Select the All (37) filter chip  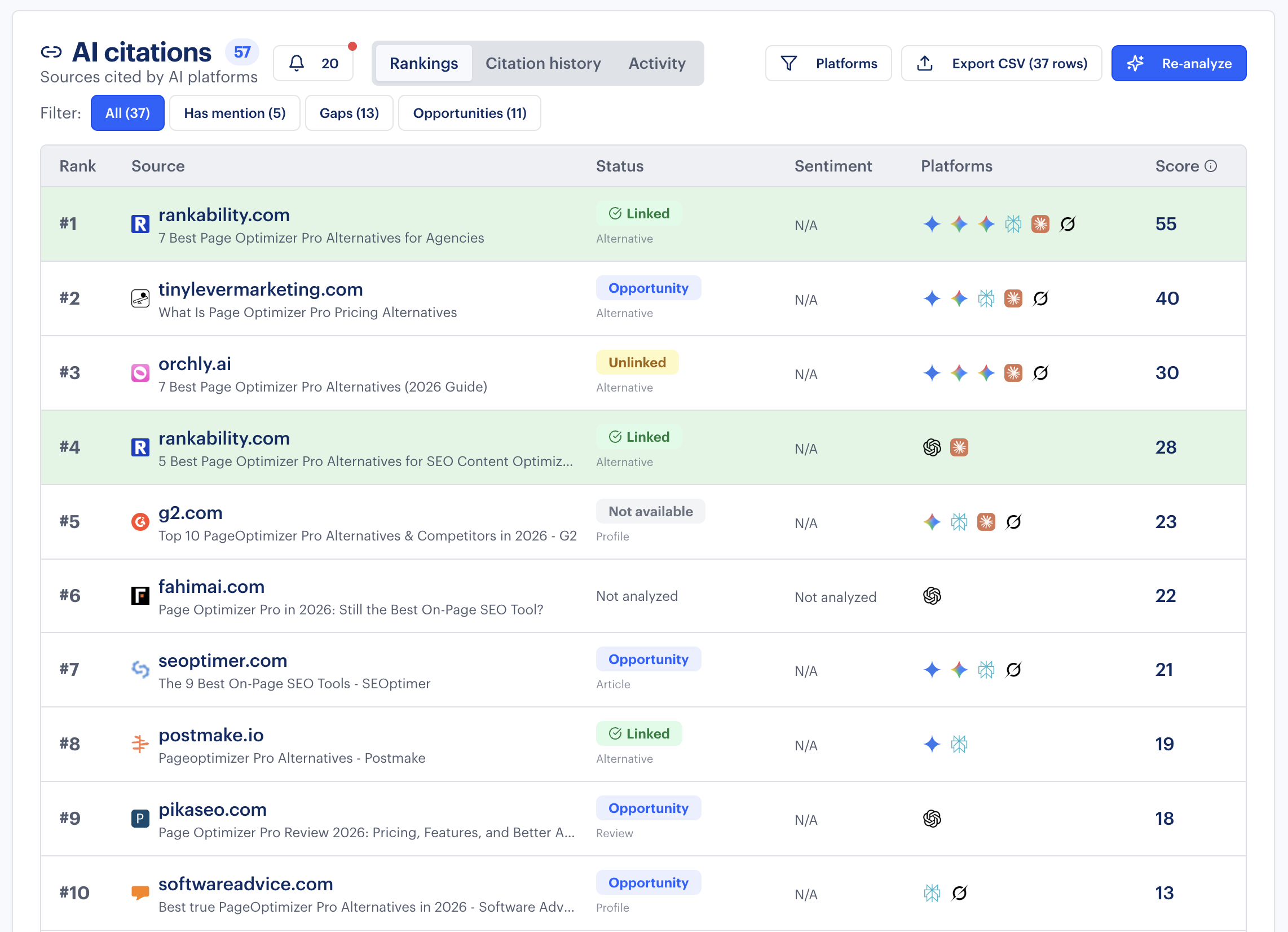pyautogui.click(x=128, y=113)
